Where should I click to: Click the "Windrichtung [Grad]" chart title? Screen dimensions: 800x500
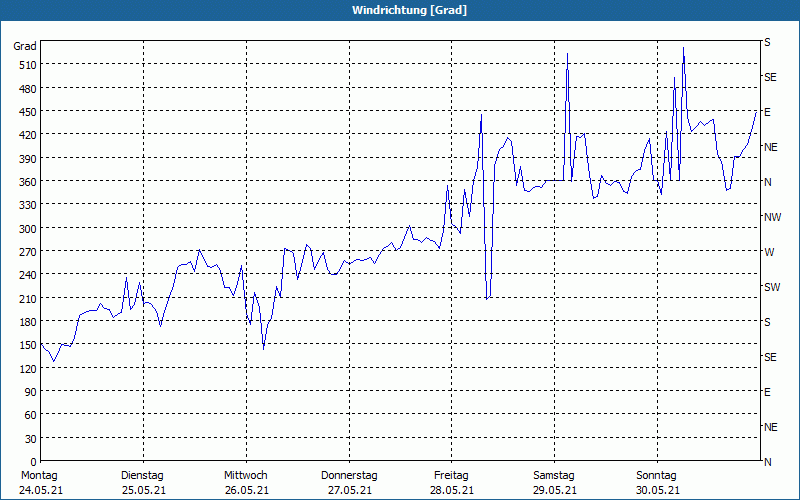pos(400,10)
